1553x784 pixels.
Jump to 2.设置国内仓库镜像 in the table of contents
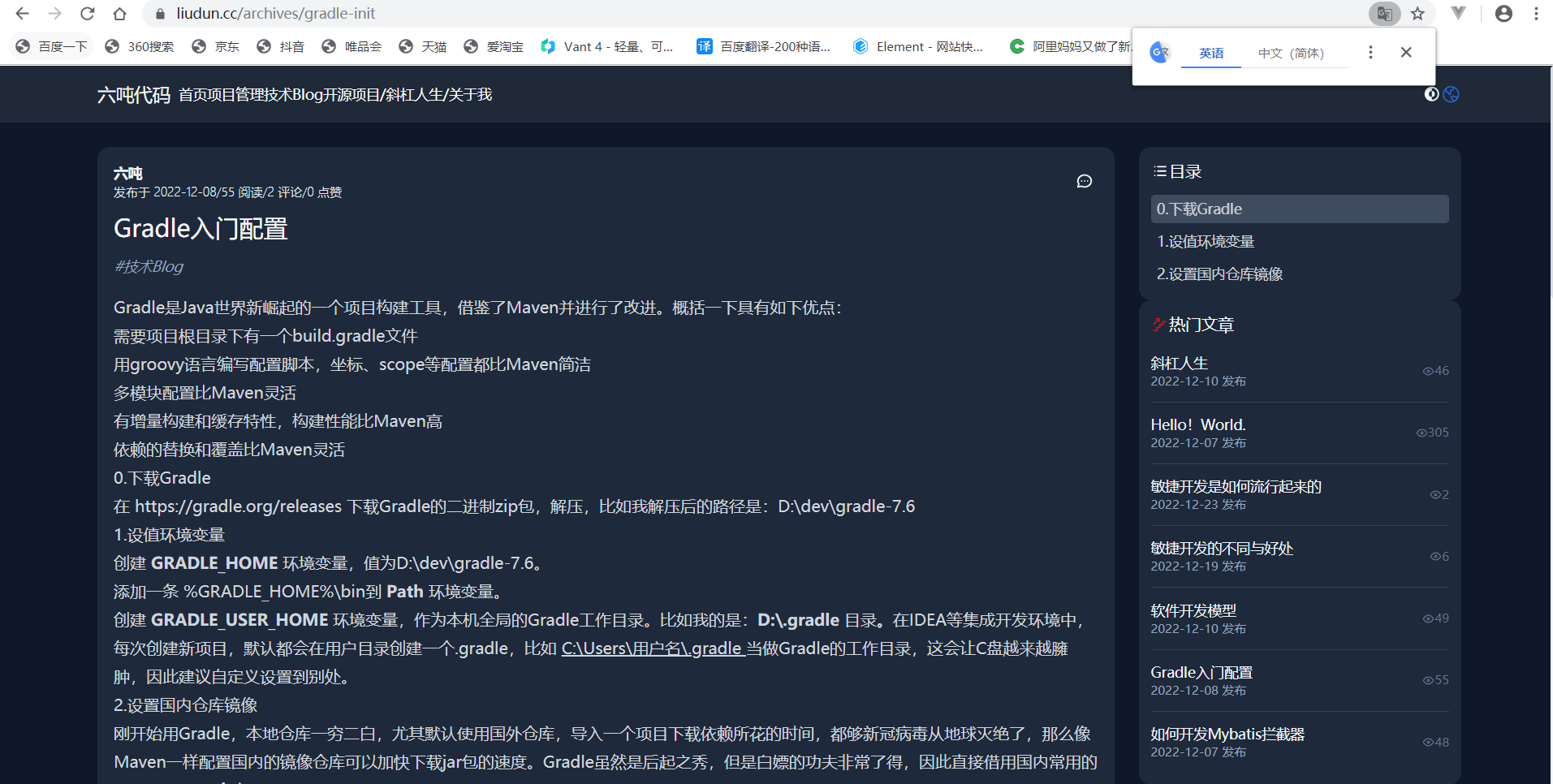click(x=1219, y=274)
